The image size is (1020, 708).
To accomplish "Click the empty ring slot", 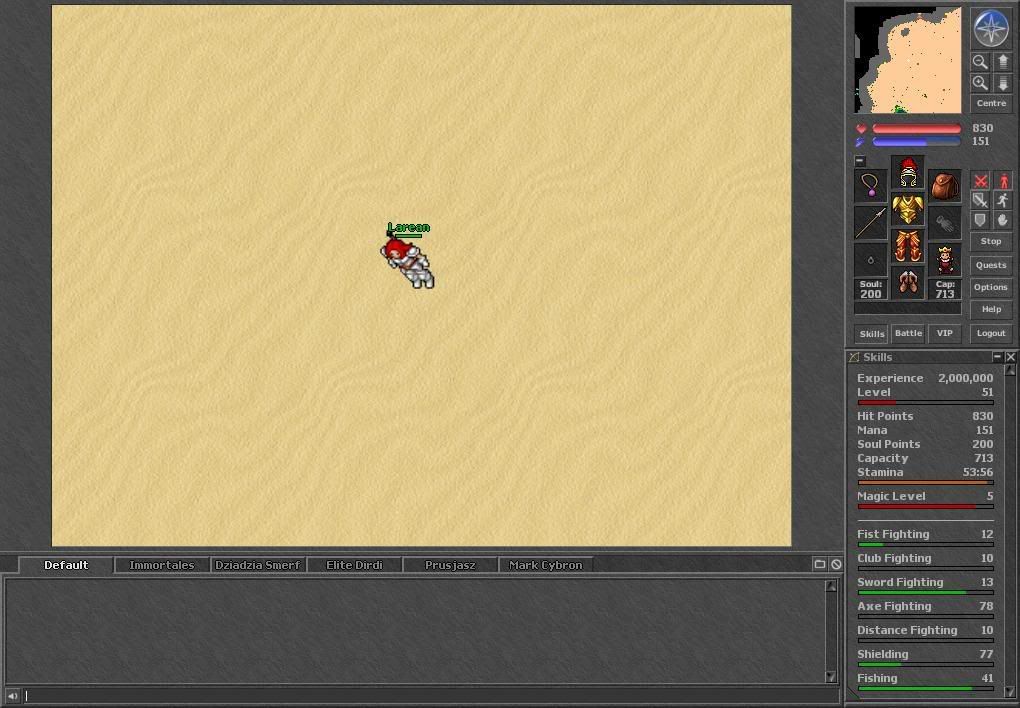I will tap(870, 260).
